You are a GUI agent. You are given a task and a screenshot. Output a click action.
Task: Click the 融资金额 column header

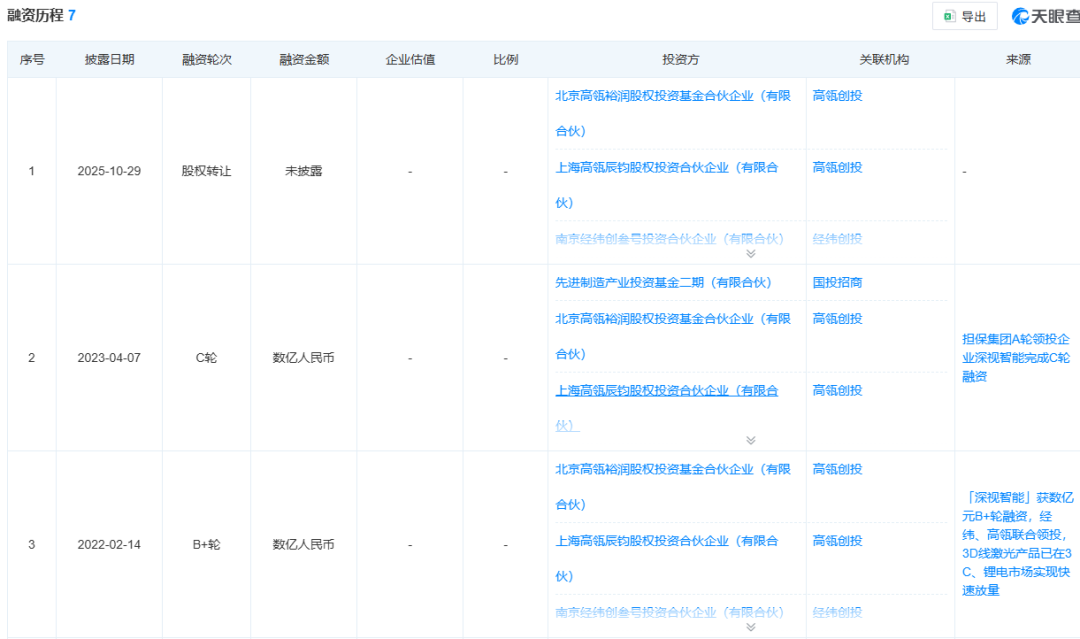tap(304, 60)
